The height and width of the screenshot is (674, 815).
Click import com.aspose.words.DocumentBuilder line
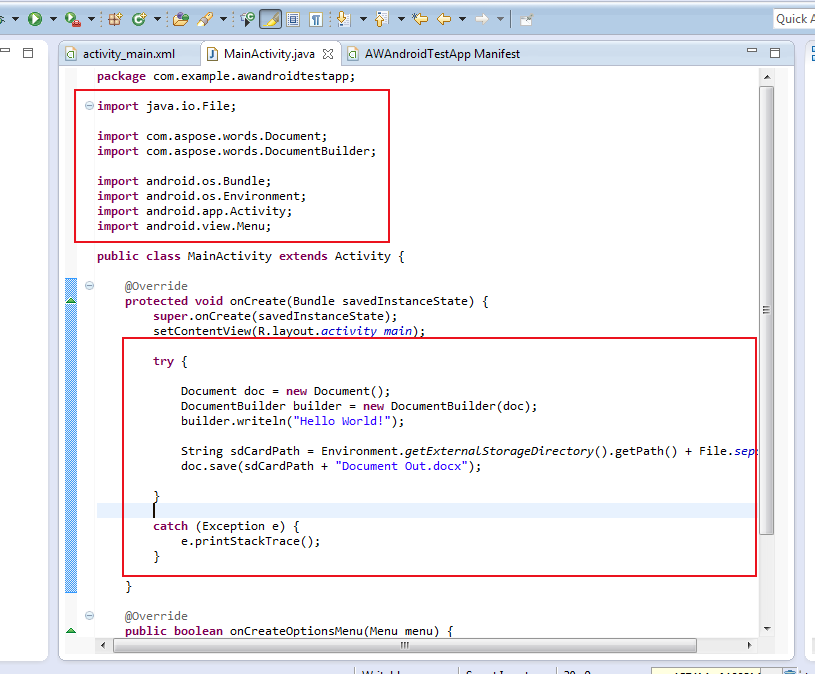(236, 151)
